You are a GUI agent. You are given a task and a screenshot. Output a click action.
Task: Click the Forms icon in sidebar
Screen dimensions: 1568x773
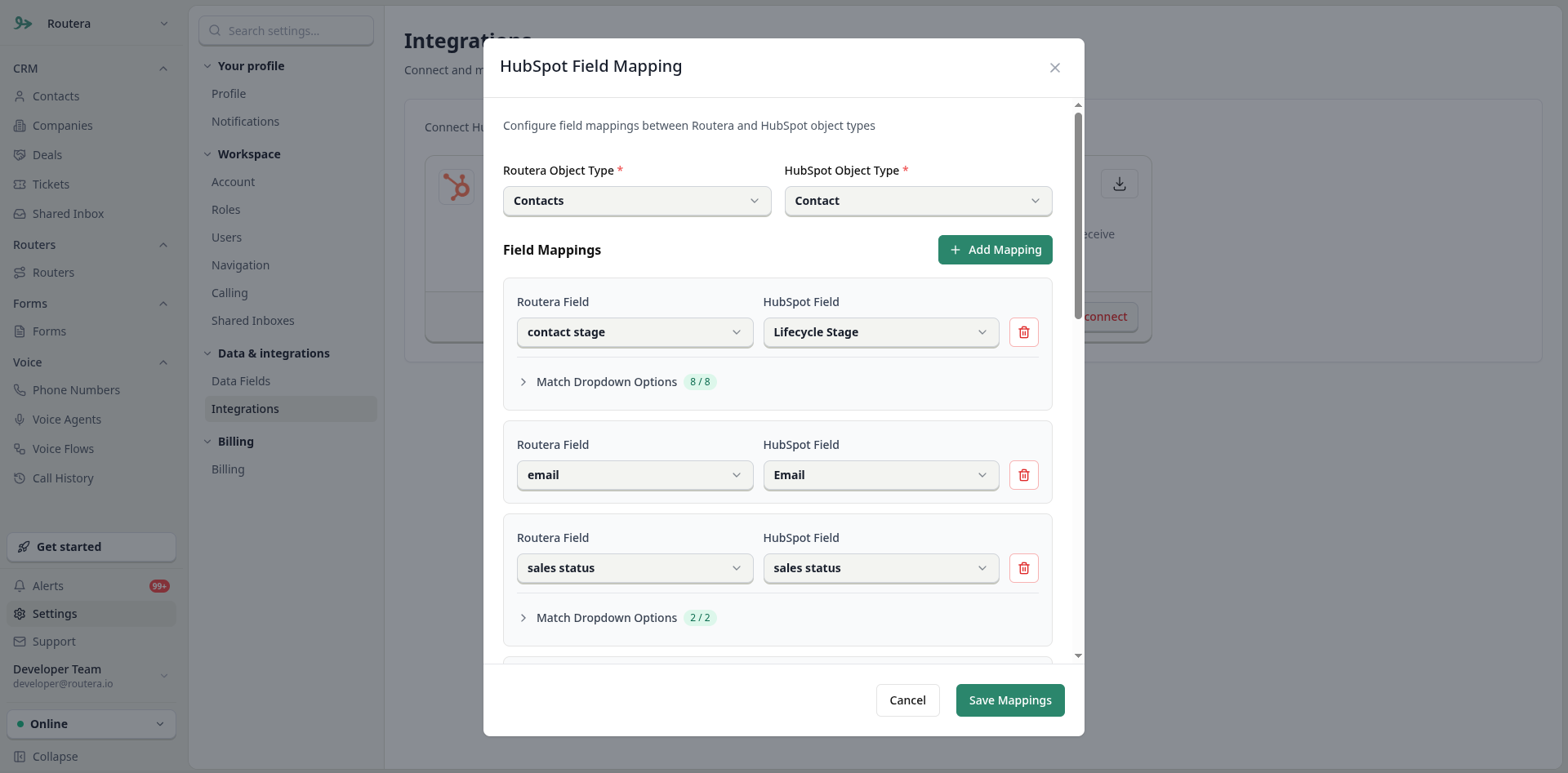coord(20,331)
